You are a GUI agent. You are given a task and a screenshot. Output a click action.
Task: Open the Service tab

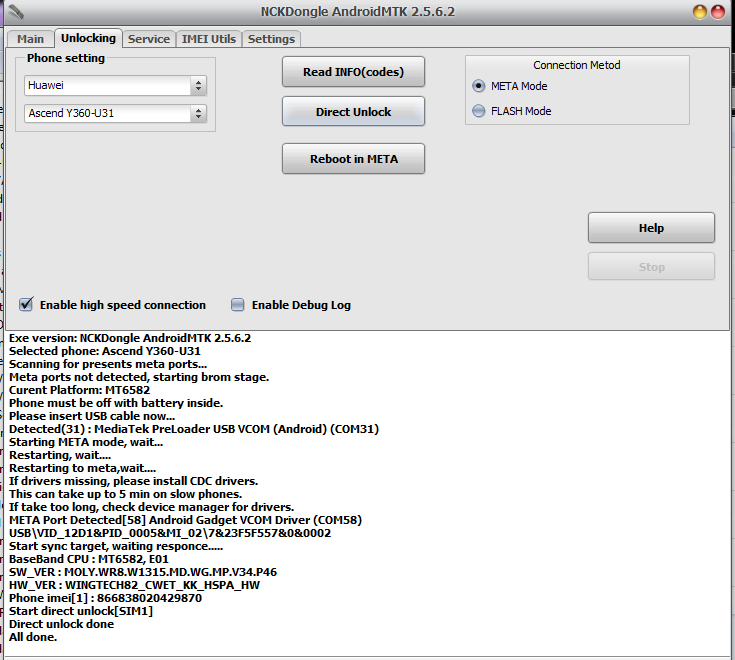coord(149,39)
